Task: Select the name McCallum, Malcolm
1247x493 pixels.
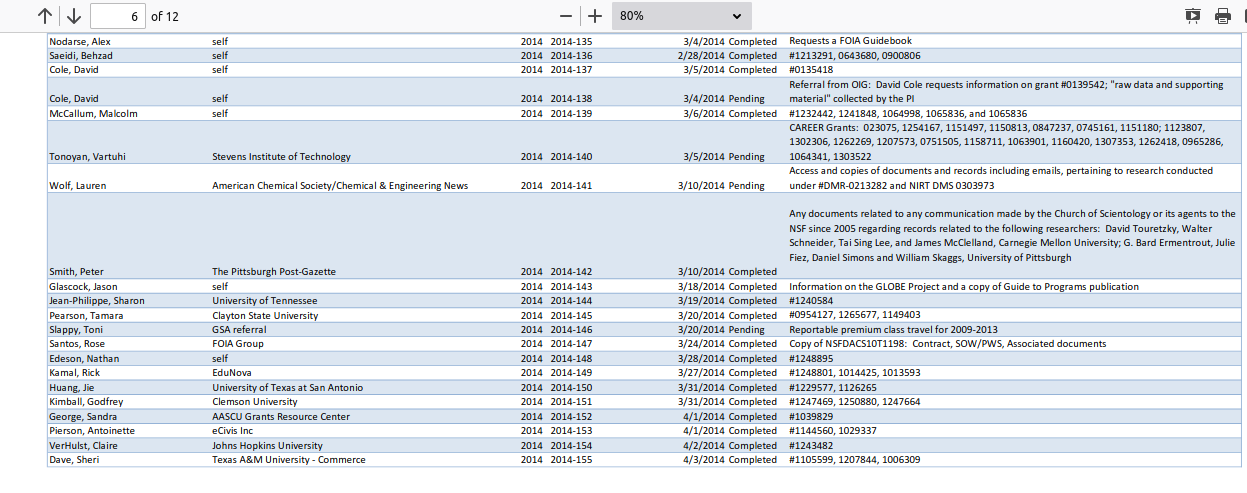Action: pyautogui.click(x=93, y=114)
